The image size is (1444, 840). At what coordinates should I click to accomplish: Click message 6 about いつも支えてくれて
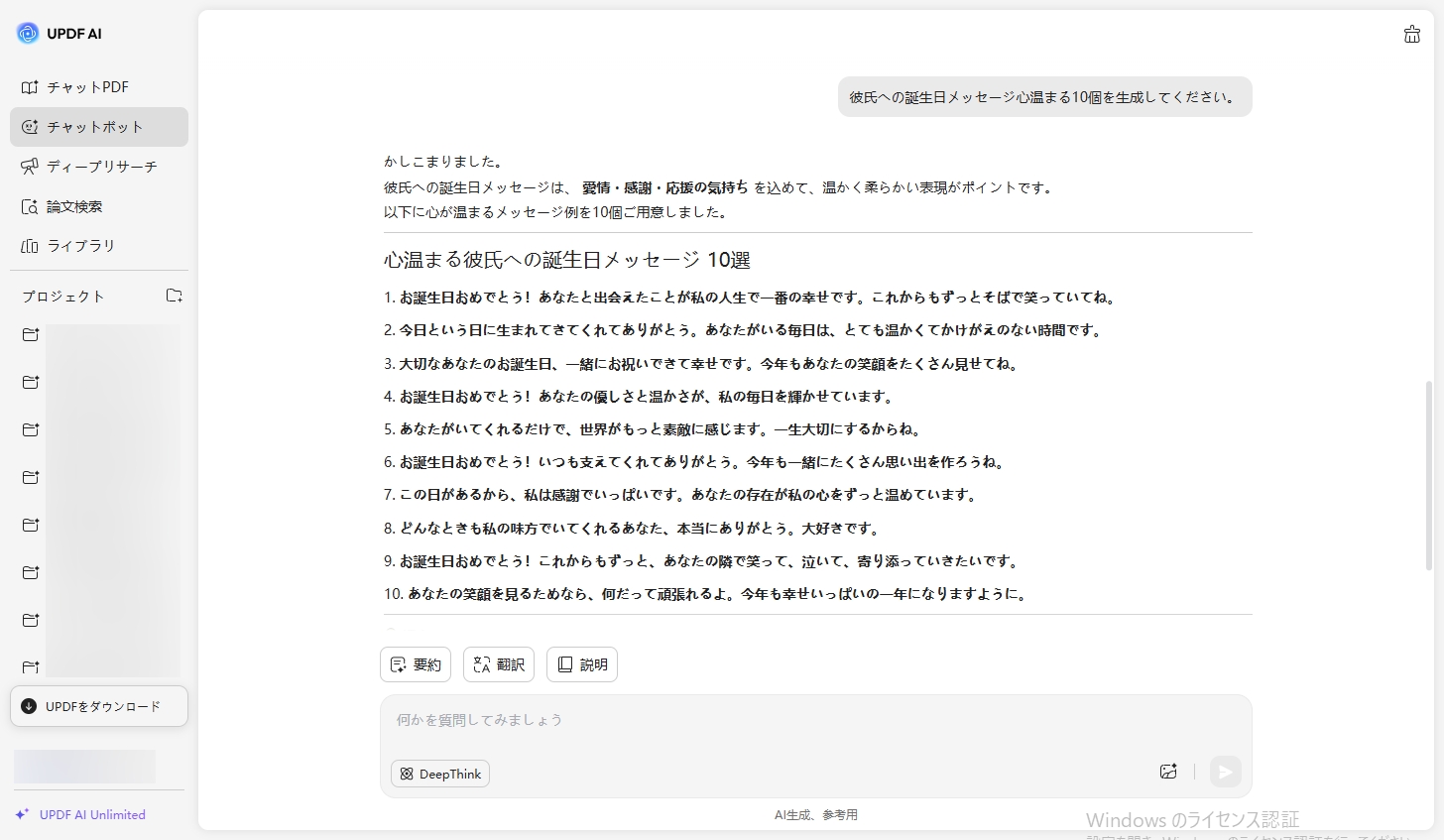pos(694,462)
